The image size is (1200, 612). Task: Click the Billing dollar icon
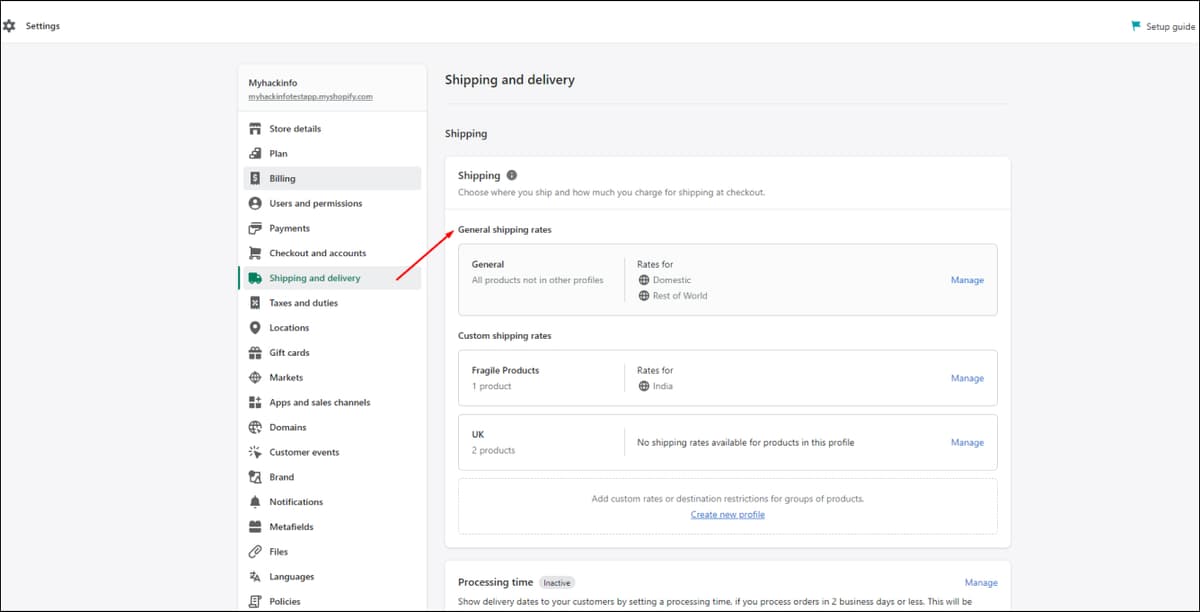pos(255,179)
